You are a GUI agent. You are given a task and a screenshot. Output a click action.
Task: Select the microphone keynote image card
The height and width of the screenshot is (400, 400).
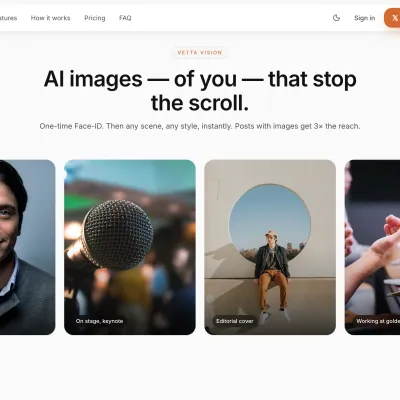point(130,247)
